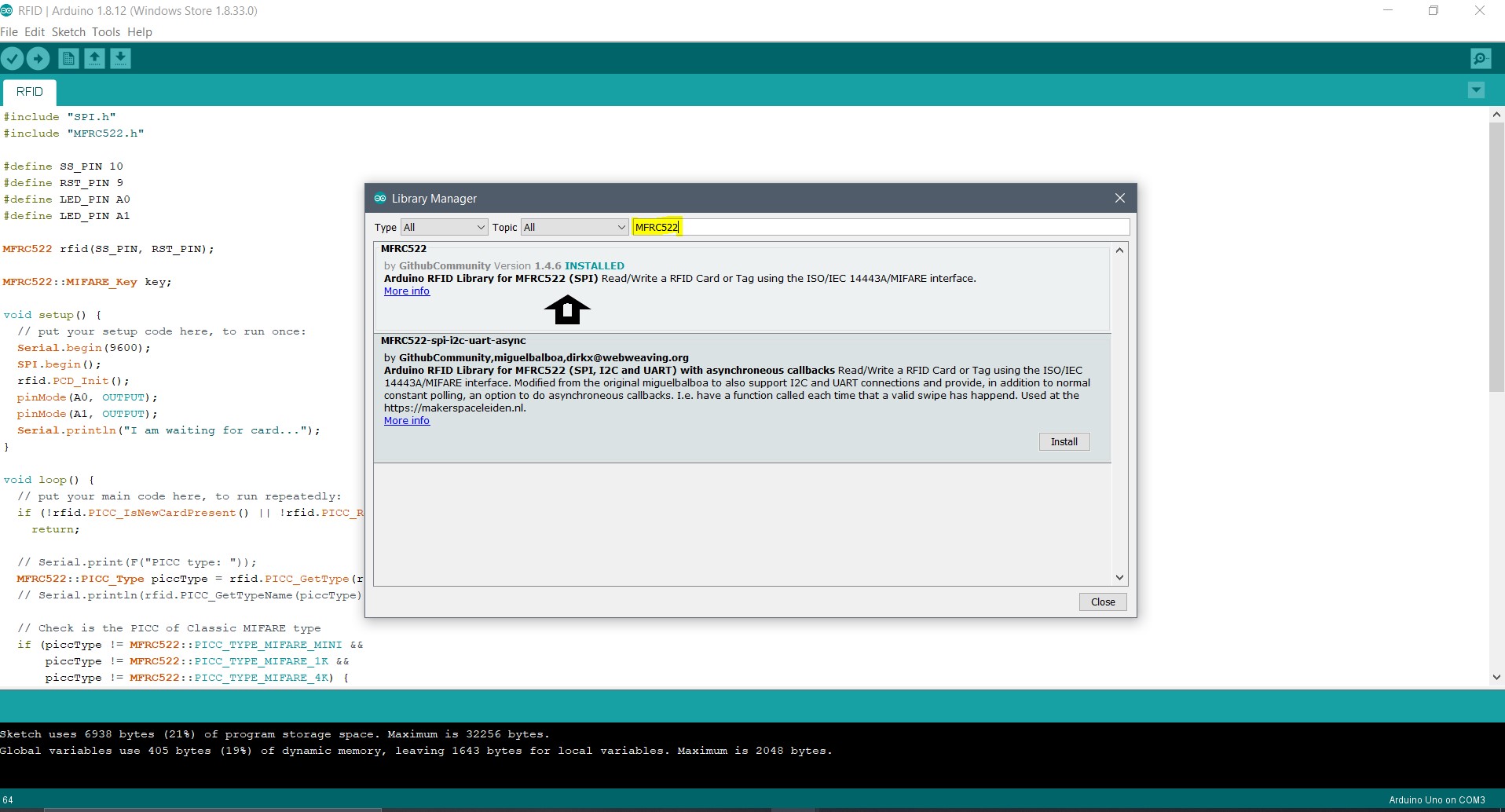1505x812 pixels.
Task: Open the tab options dropdown arrow
Action: [1476, 90]
